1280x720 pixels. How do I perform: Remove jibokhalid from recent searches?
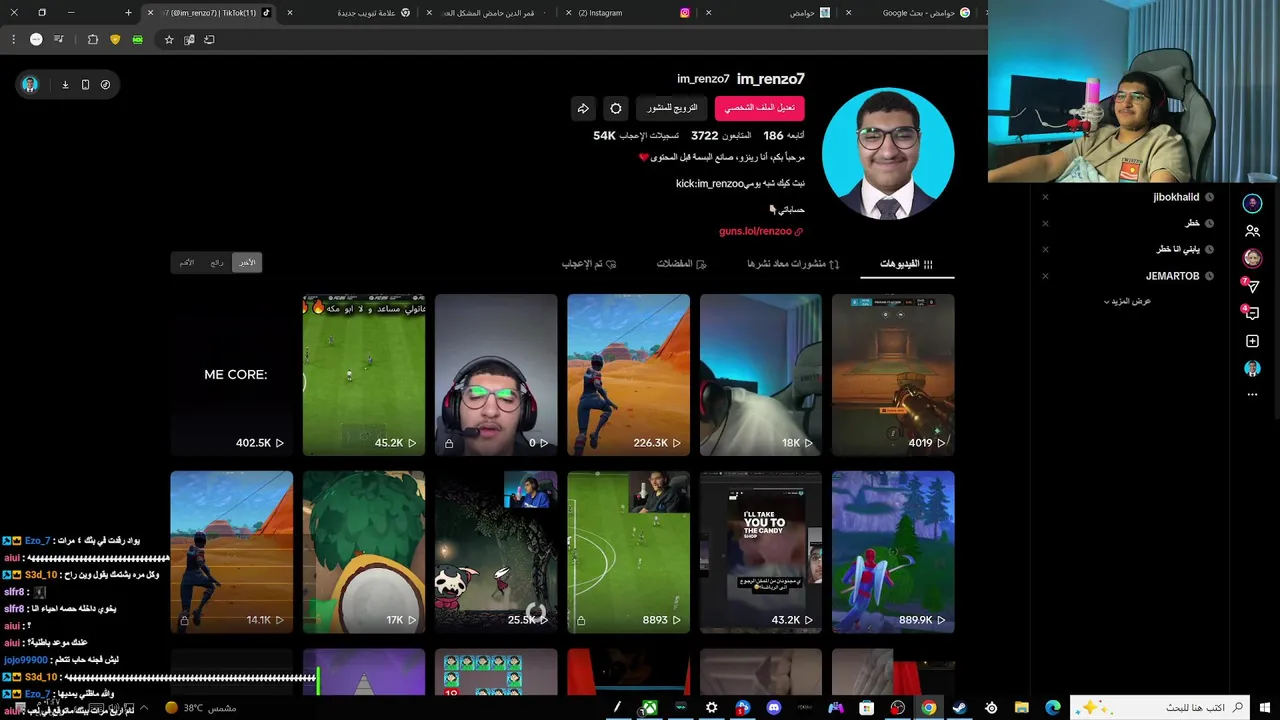tap(1045, 197)
